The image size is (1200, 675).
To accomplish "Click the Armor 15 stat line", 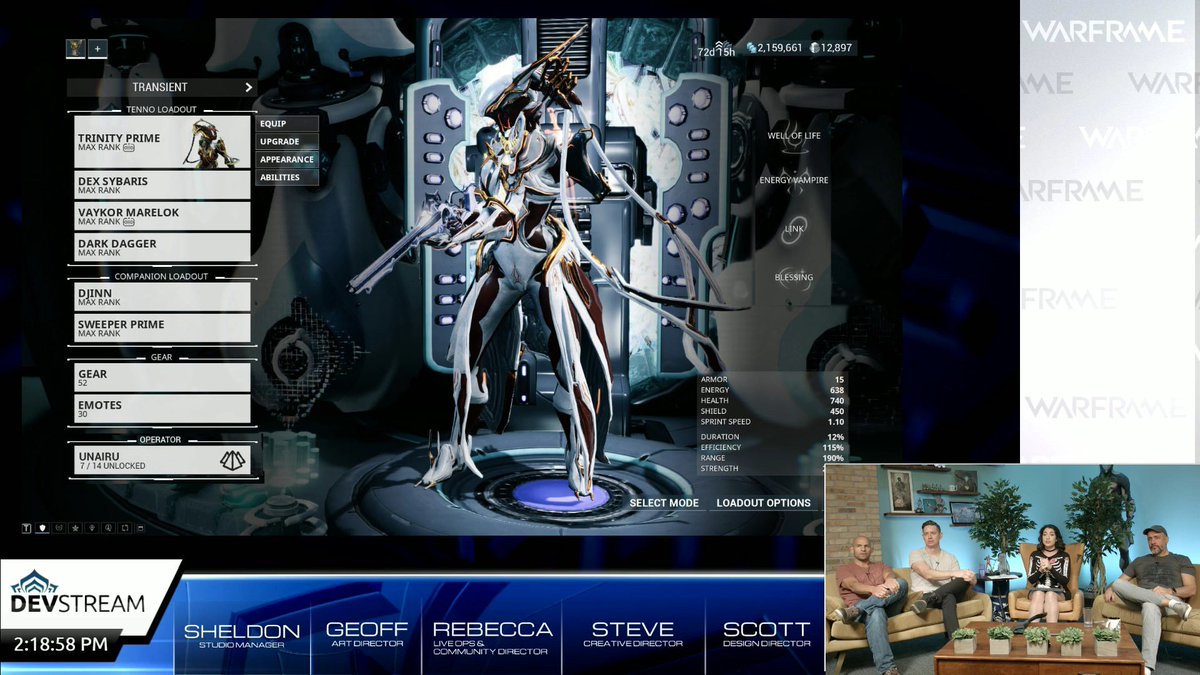I will 773,380.
